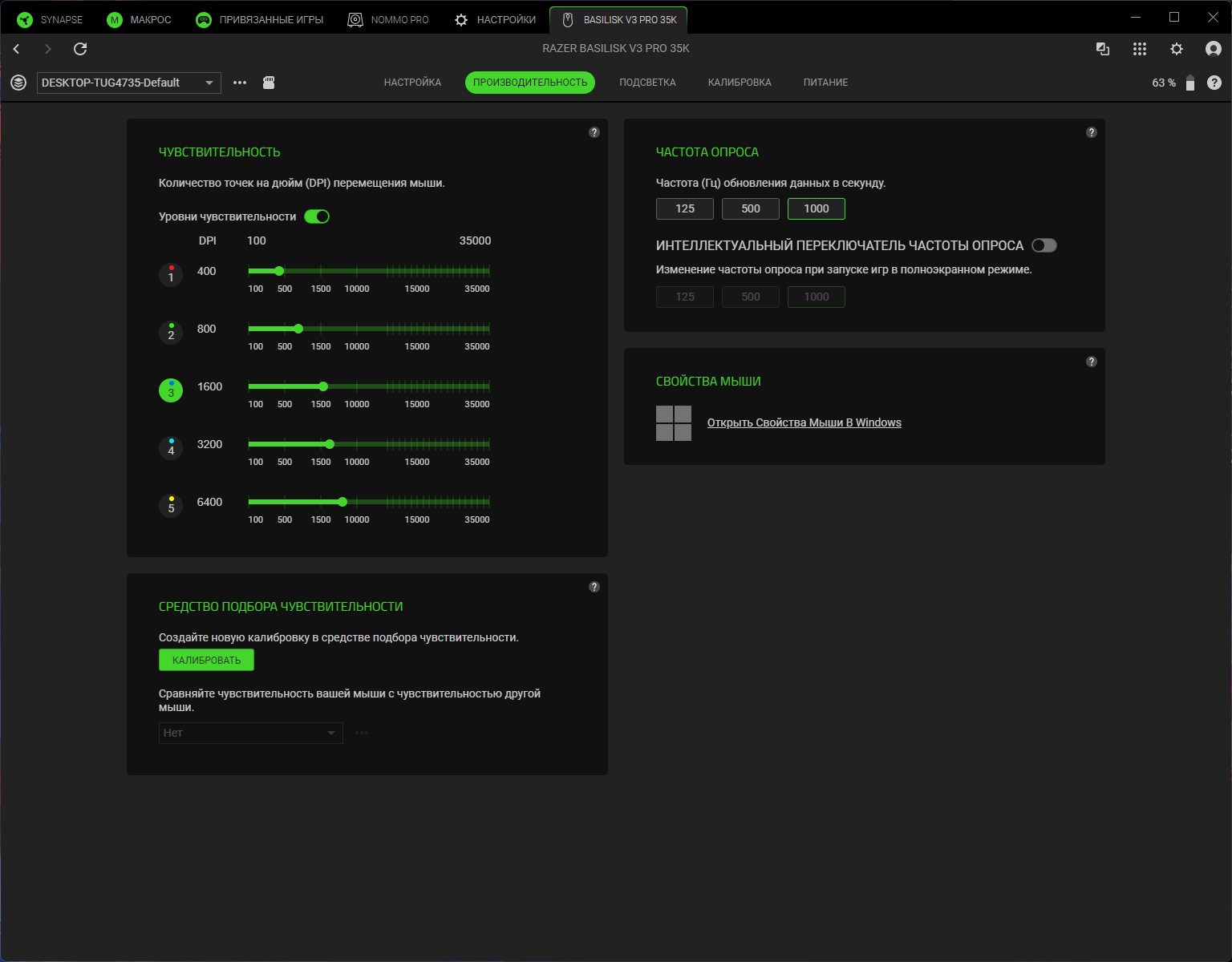Click the 125 option under smart polling switcher
The height and width of the screenshot is (962, 1232).
[685, 297]
